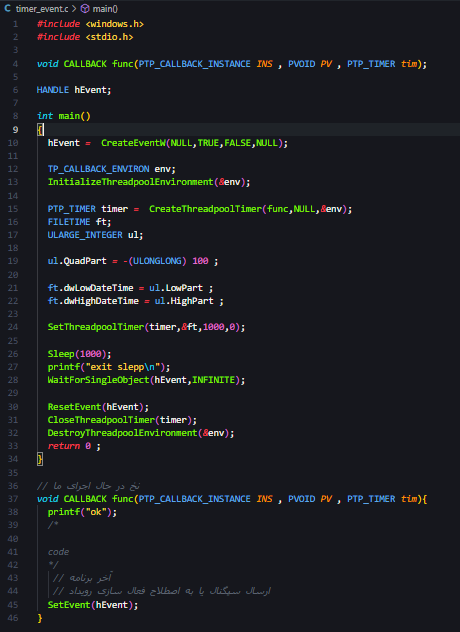Click "FILETIME ft;" declaration
This screenshot has width=460, height=632.
[x=79, y=222]
